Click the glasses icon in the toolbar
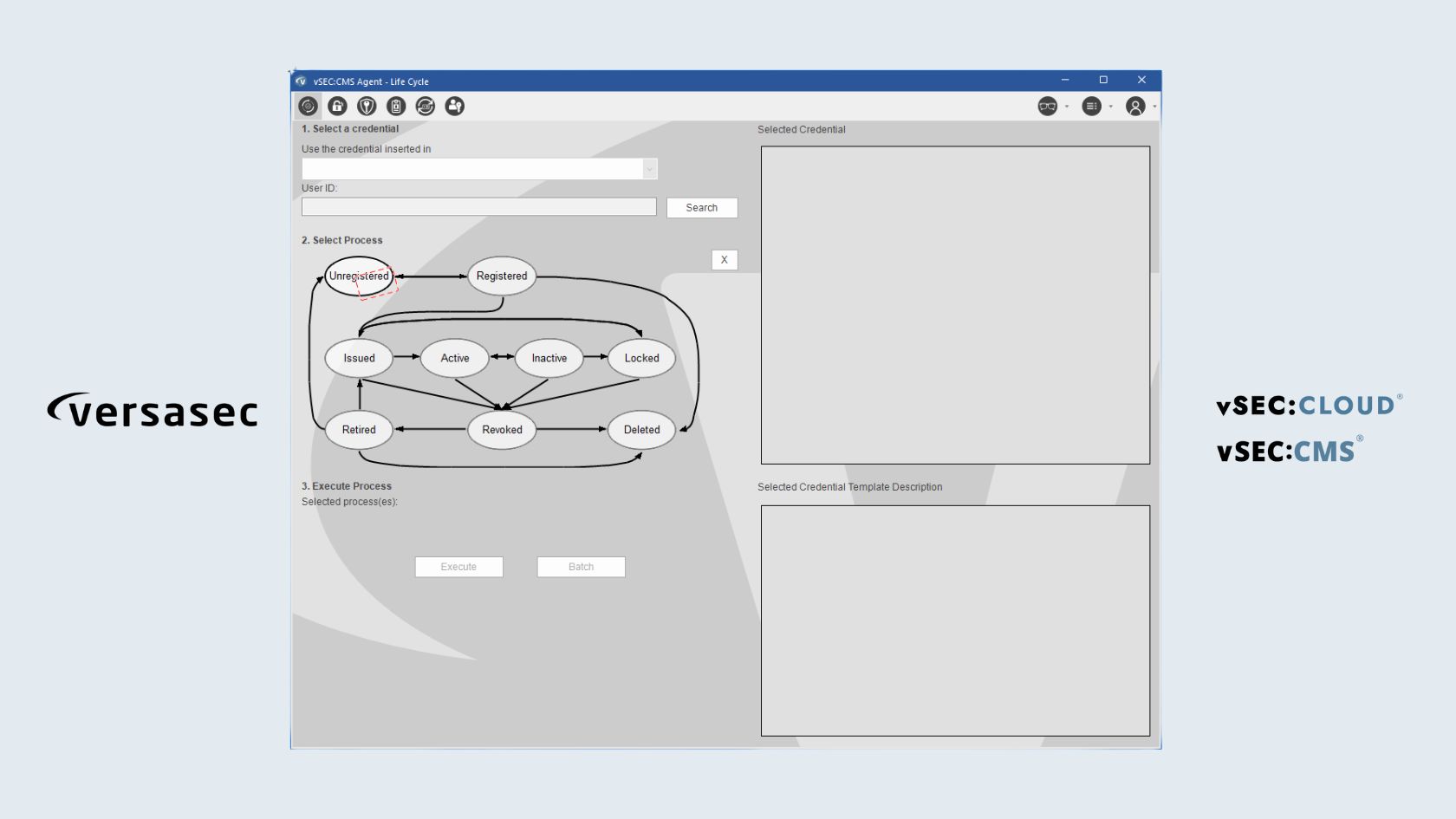 tap(1047, 106)
